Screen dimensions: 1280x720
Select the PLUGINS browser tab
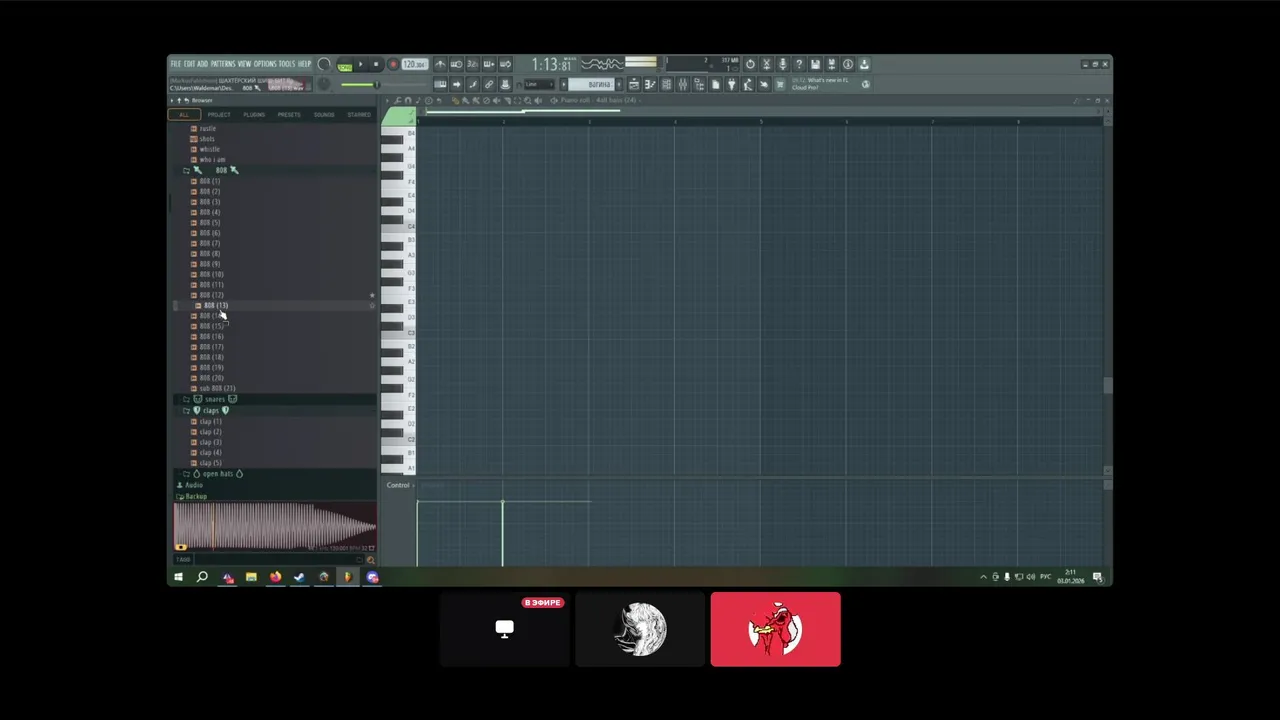(x=254, y=115)
